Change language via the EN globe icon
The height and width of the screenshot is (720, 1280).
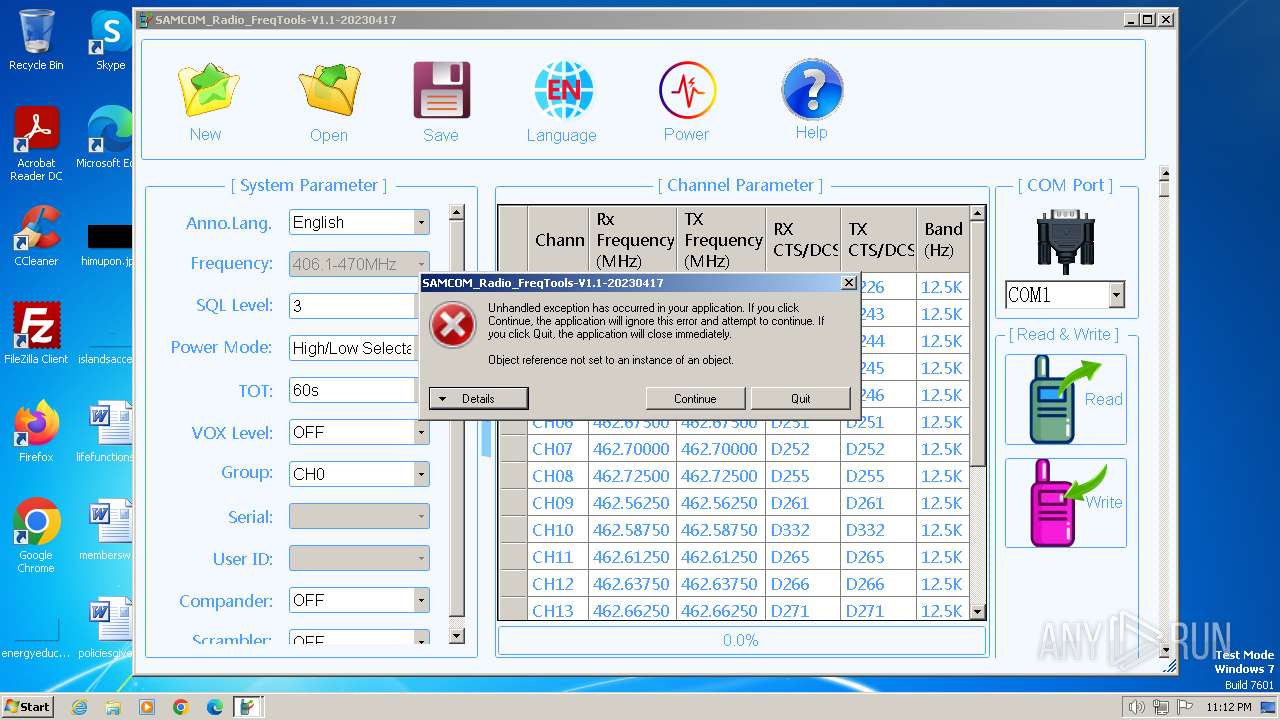563,91
